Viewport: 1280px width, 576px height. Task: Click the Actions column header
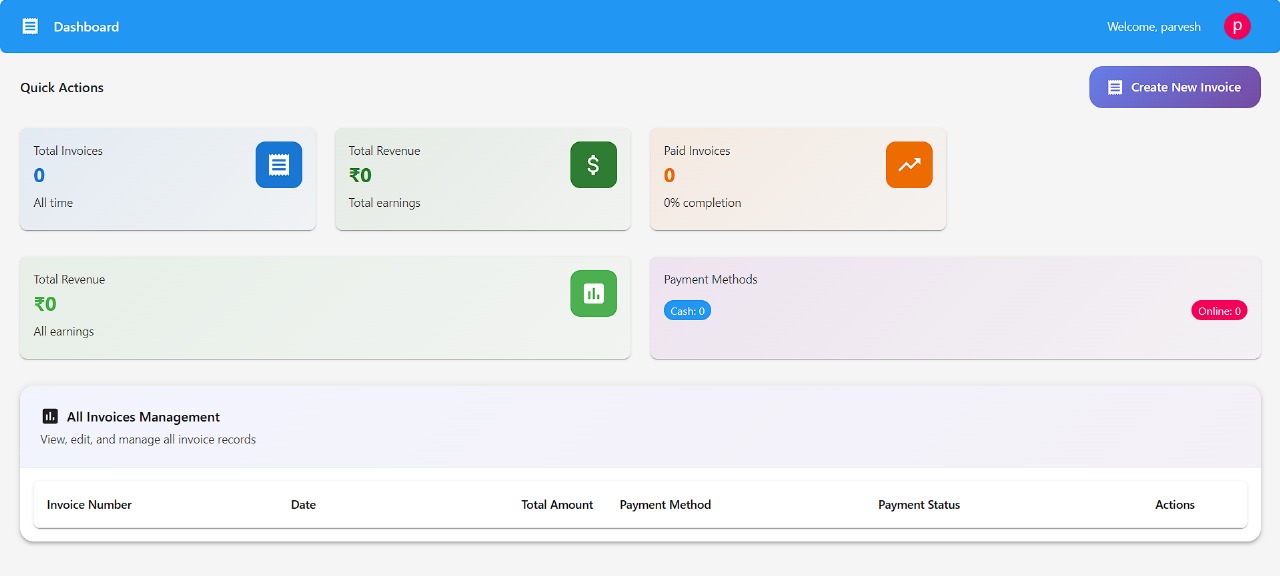(x=1174, y=505)
